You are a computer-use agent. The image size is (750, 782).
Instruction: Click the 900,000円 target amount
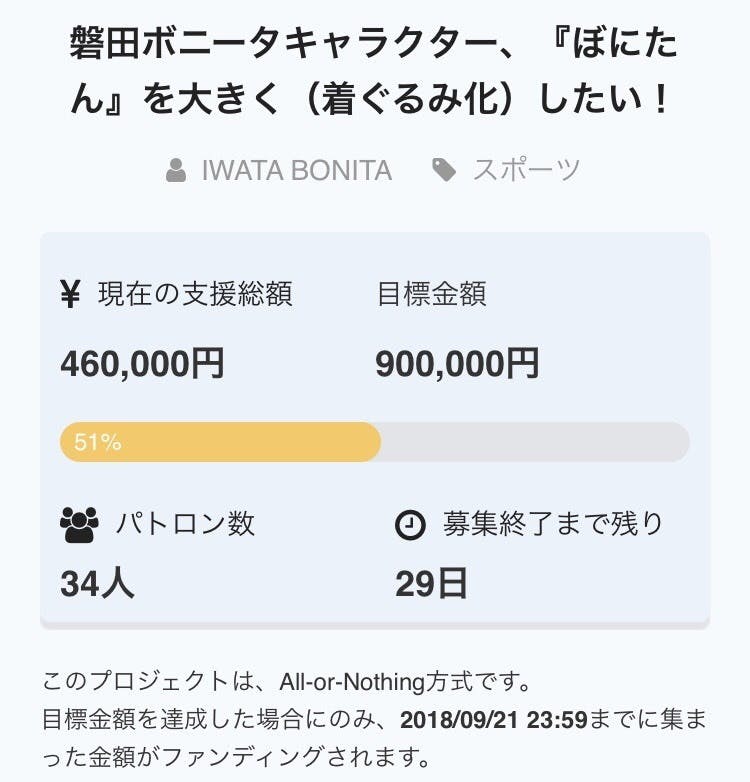pyautogui.click(x=457, y=365)
